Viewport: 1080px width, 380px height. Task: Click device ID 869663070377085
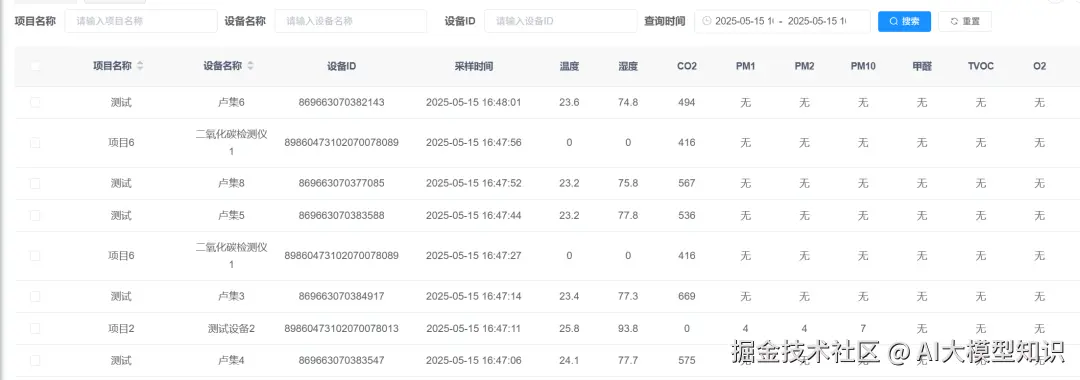click(x=342, y=184)
